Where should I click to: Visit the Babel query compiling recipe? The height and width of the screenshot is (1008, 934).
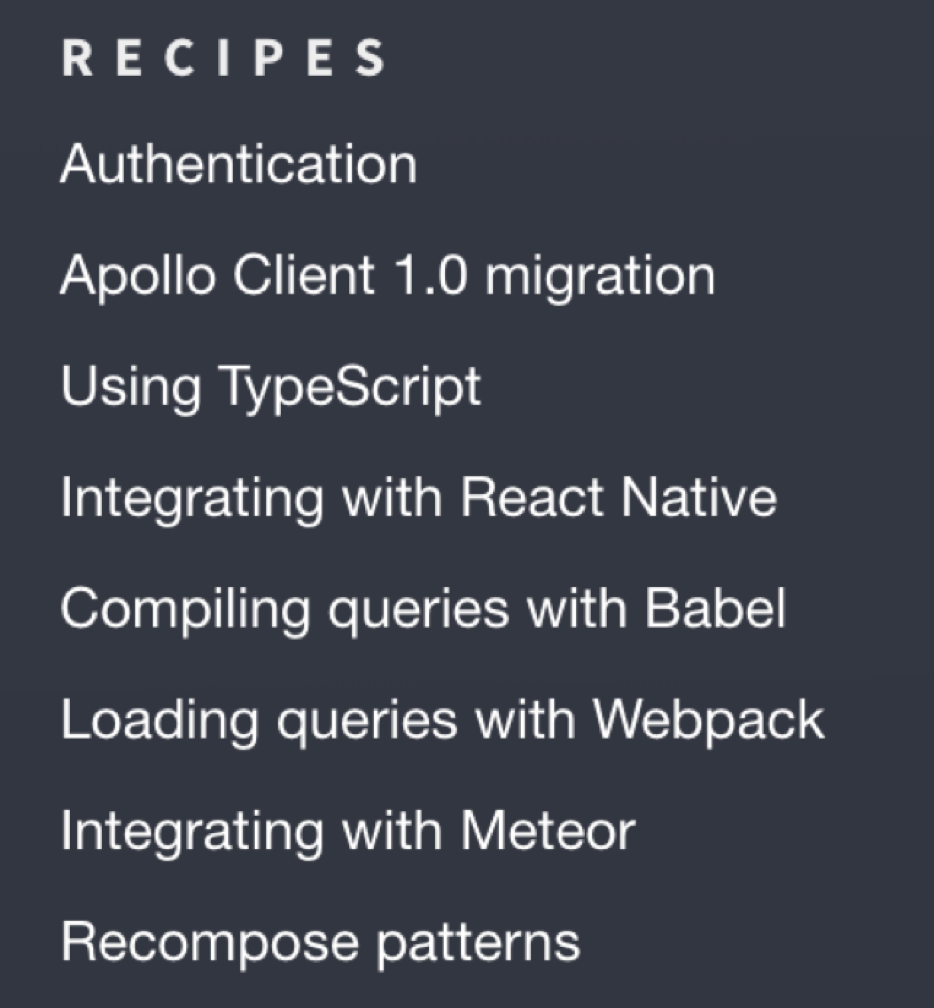click(x=423, y=609)
